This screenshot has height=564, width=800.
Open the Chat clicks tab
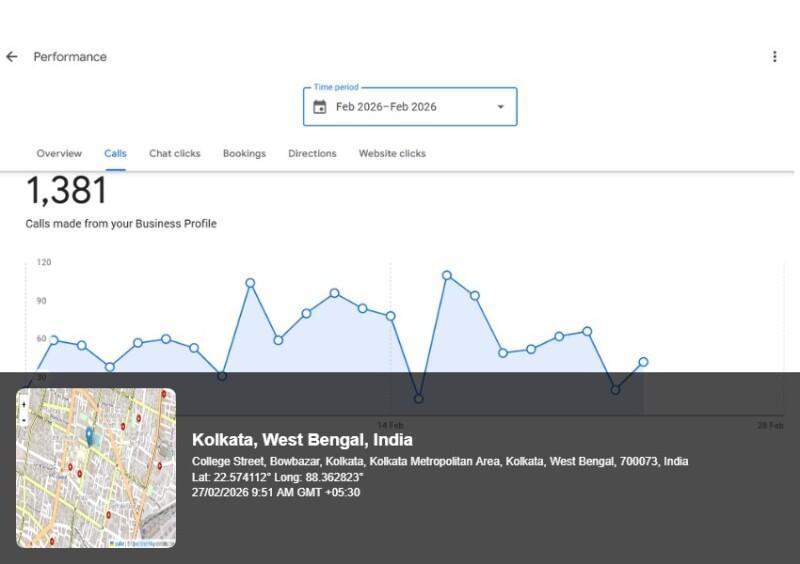point(175,154)
